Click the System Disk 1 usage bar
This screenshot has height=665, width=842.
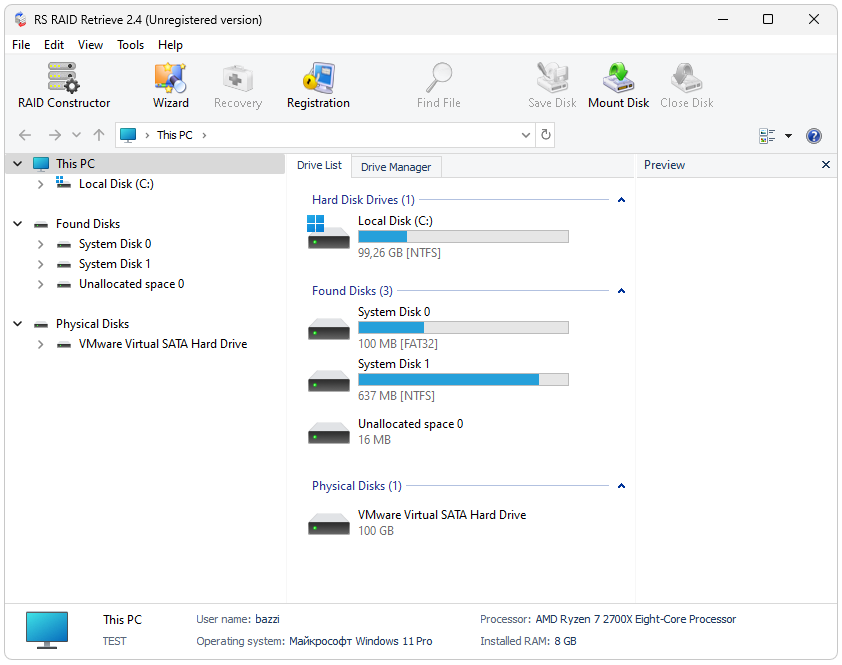(x=463, y=379)
